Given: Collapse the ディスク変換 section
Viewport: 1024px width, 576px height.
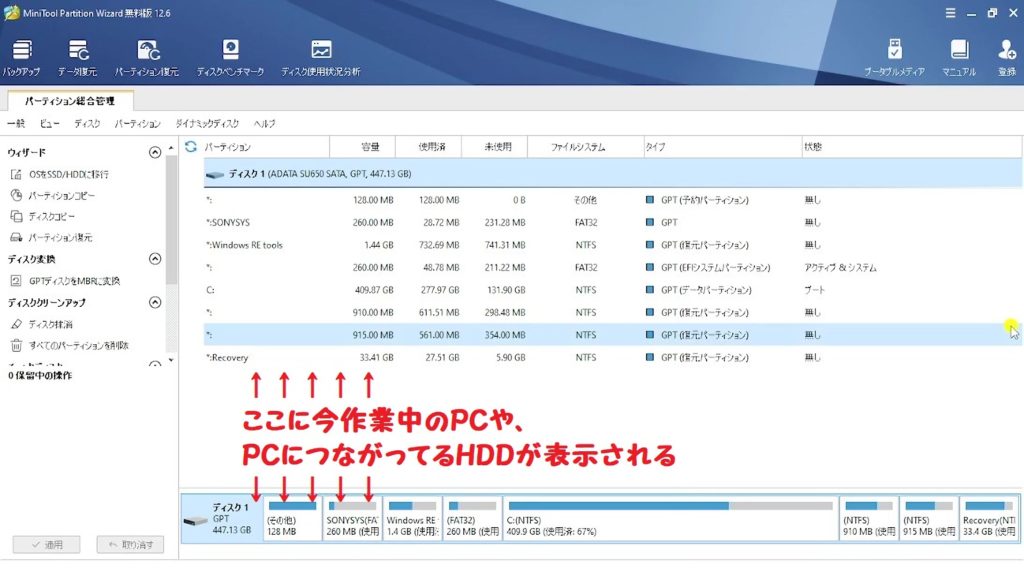Looking at the screenshot, I should (x=155, y=259).
